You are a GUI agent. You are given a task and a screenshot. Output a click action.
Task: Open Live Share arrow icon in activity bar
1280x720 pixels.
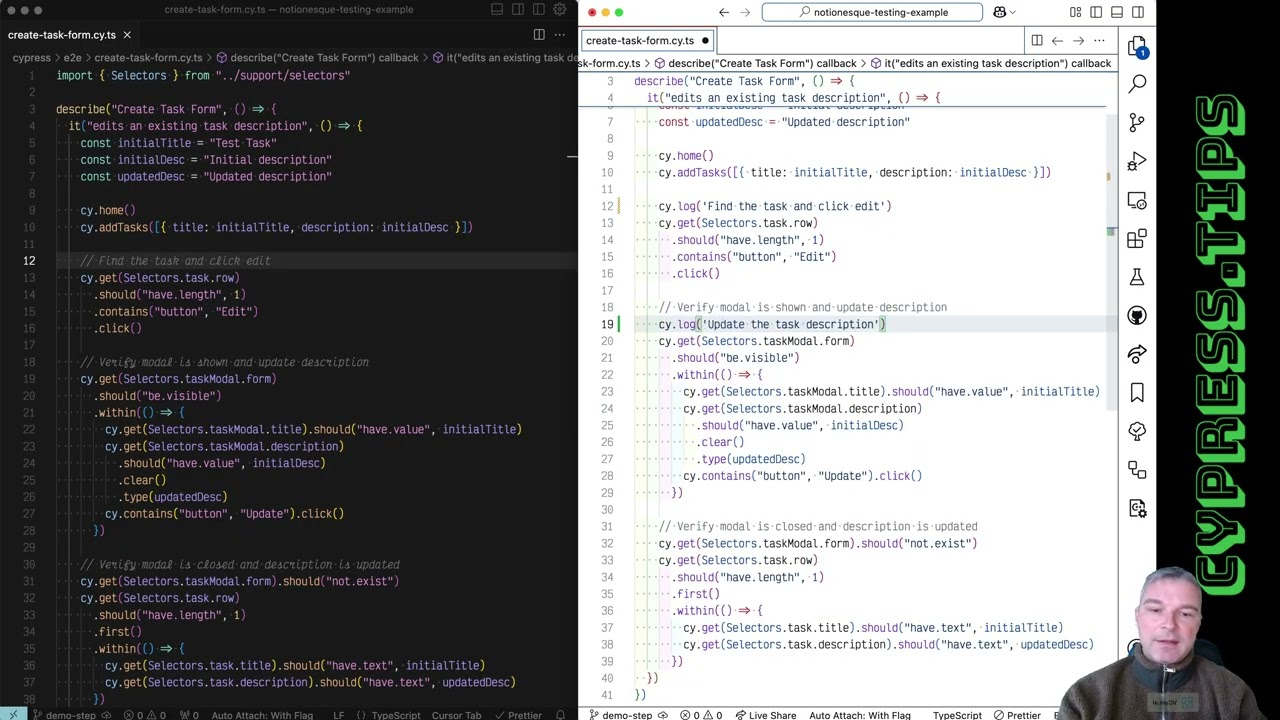(1137, 354)
